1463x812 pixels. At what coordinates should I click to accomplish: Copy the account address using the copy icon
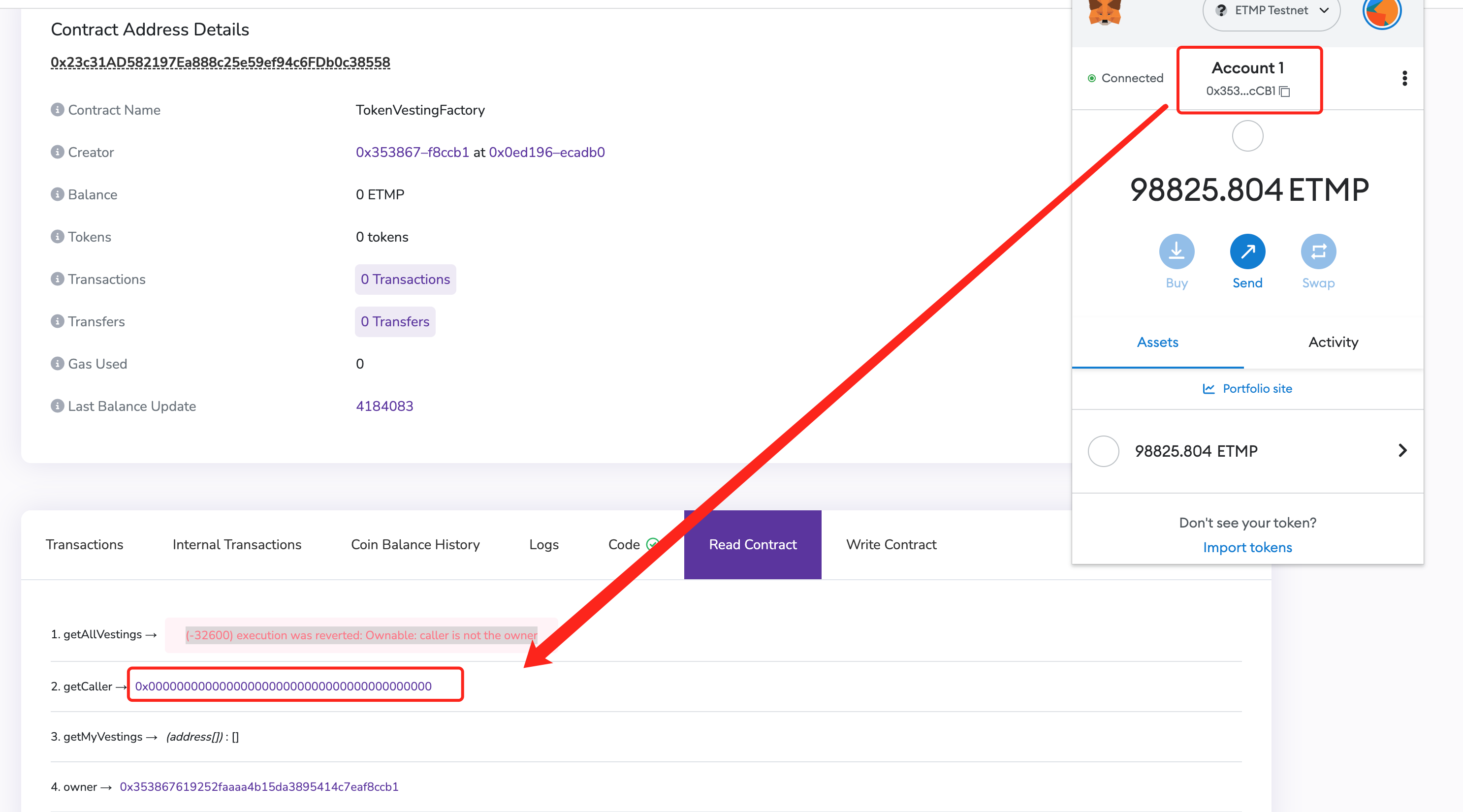click(1285, 91)
